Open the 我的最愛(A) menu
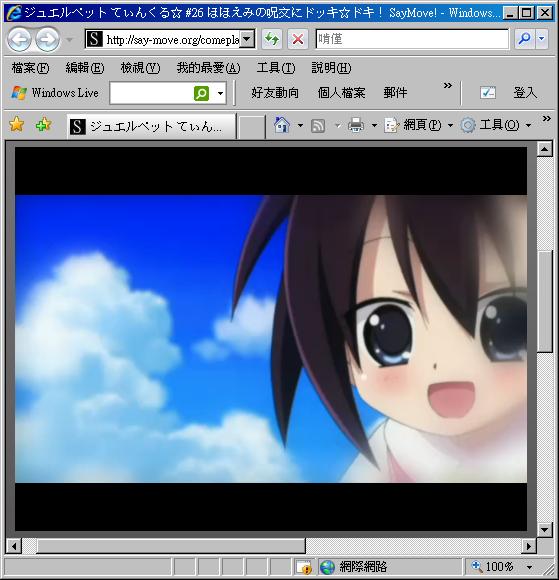The image size is (559, 580). coord(208,68)
